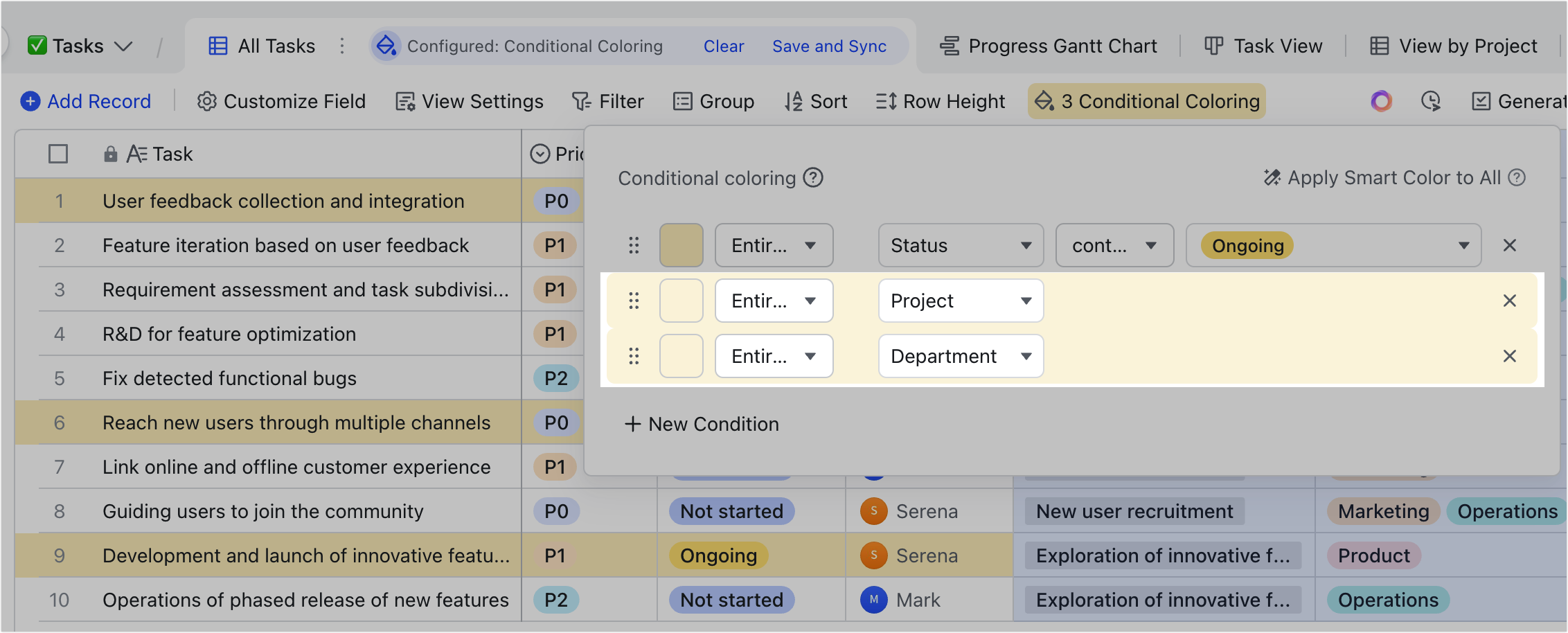Click Save and Sync
The width and height of the screenshot is (1568, 633).
pyautogui.click(x=829, y=46)
